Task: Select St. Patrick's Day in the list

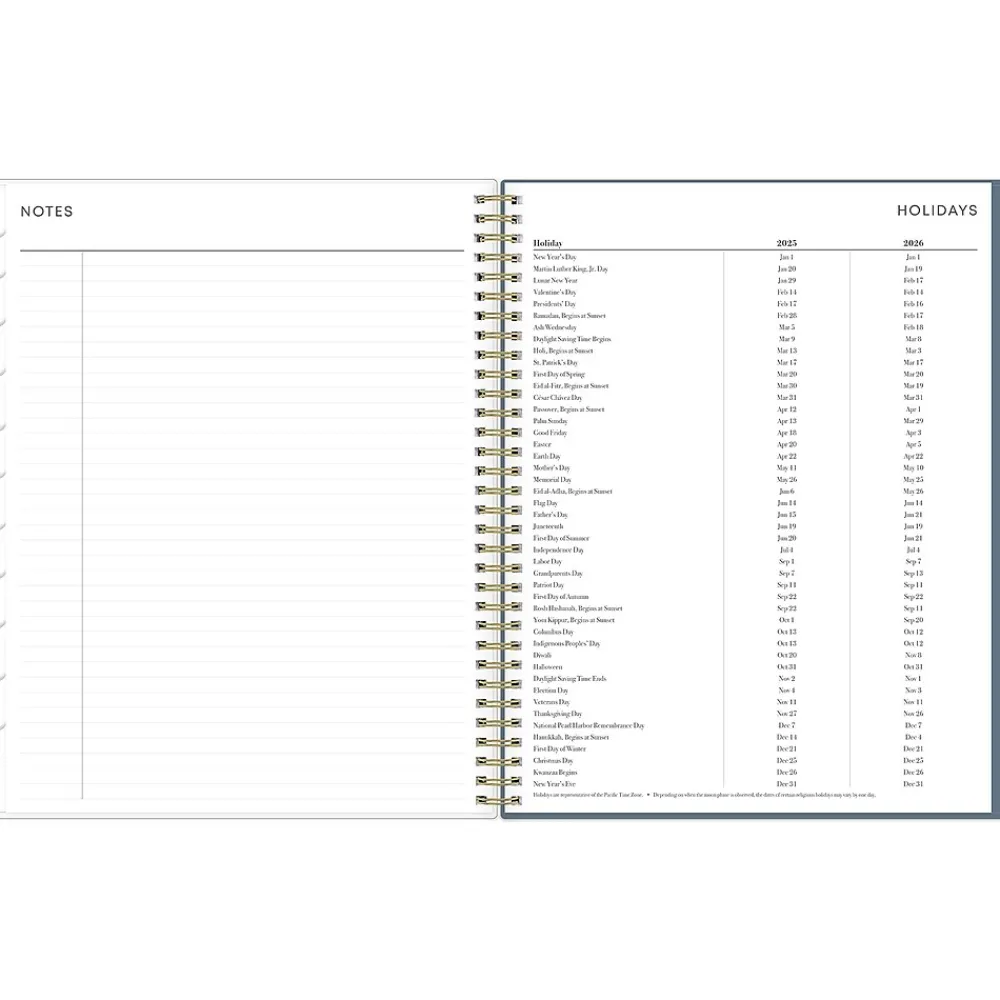Action: point(555,362)
